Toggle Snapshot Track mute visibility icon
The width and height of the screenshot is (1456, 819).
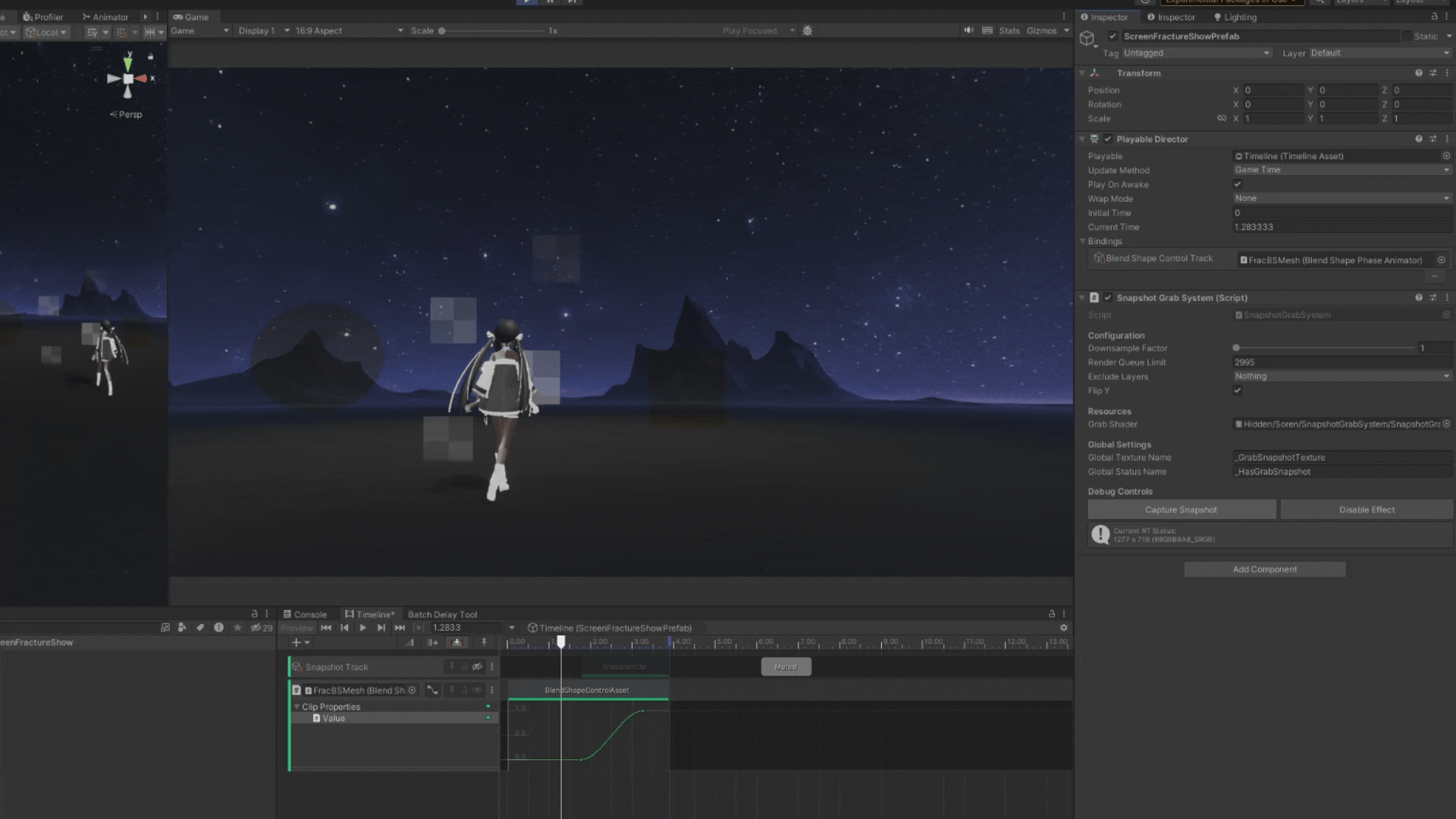[477, 667]
